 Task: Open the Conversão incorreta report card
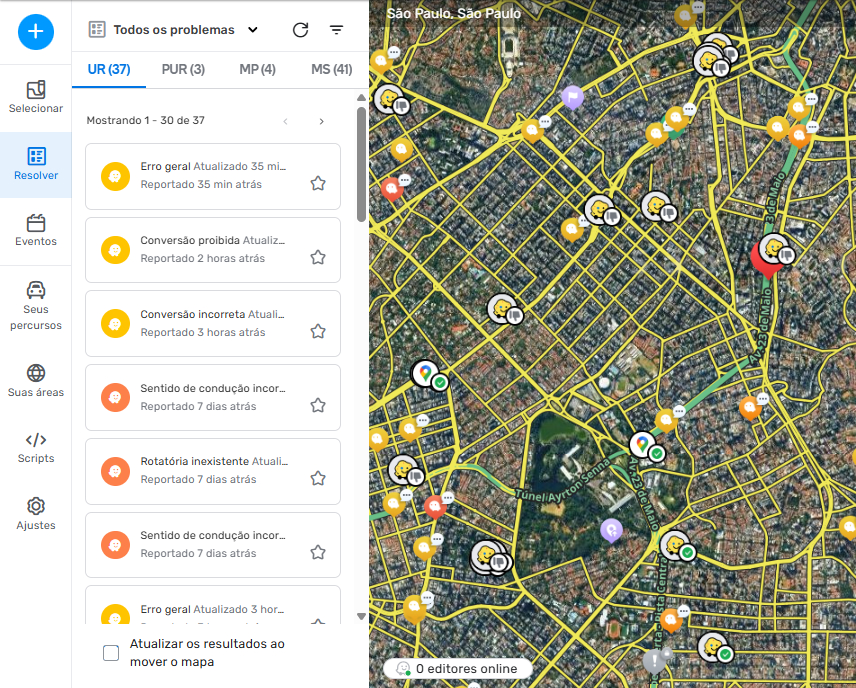[x=212, y=323]
